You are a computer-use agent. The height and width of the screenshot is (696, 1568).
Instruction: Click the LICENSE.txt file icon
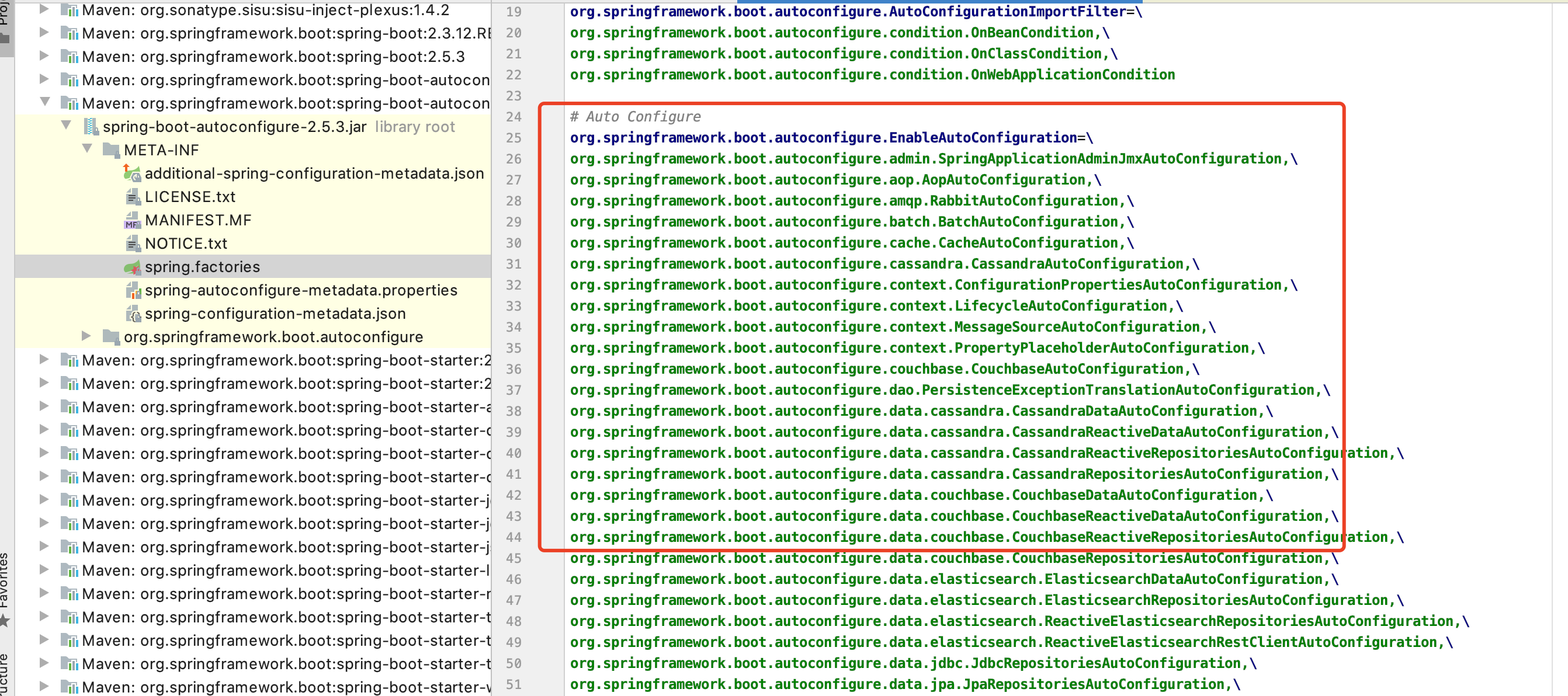(132, 197)
